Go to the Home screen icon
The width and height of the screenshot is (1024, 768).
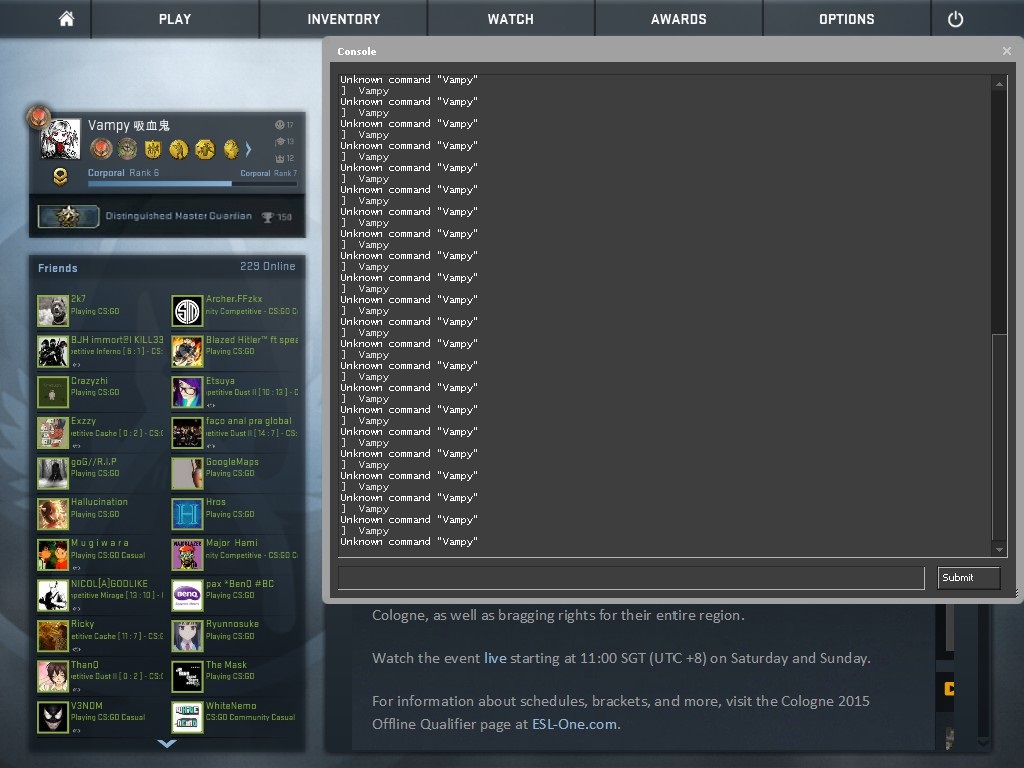point(66,19)
